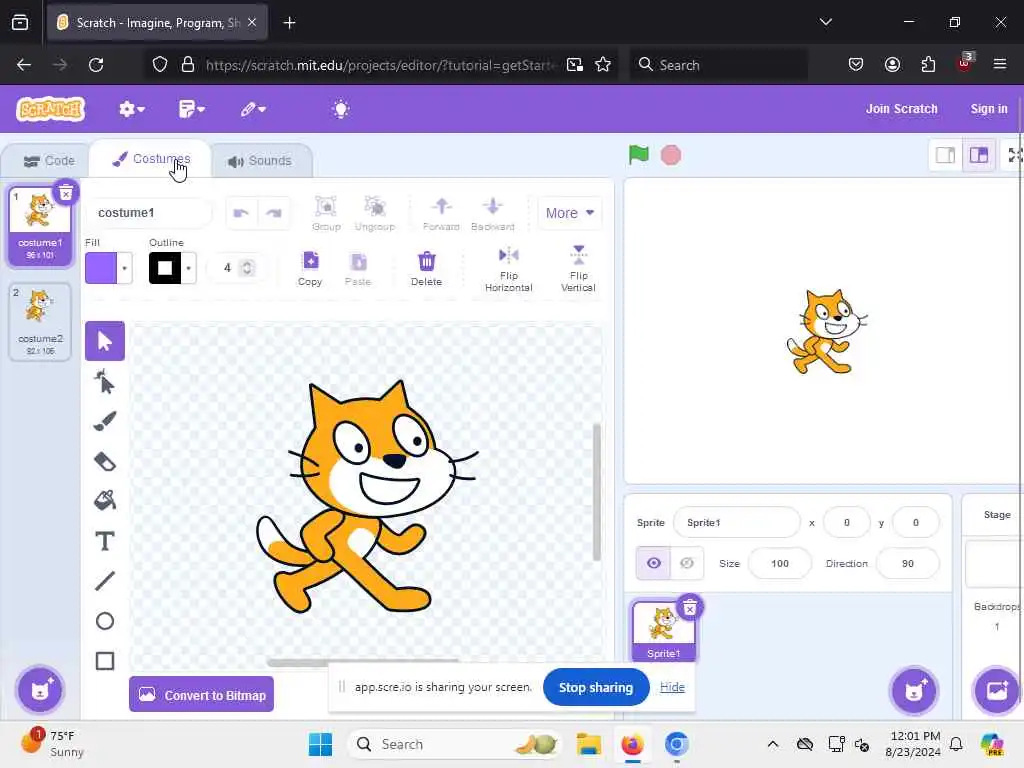This screenshot has height=768, width=1024.
Task: Switch to the Sounds tab
Action: click(x=260, y=161)
